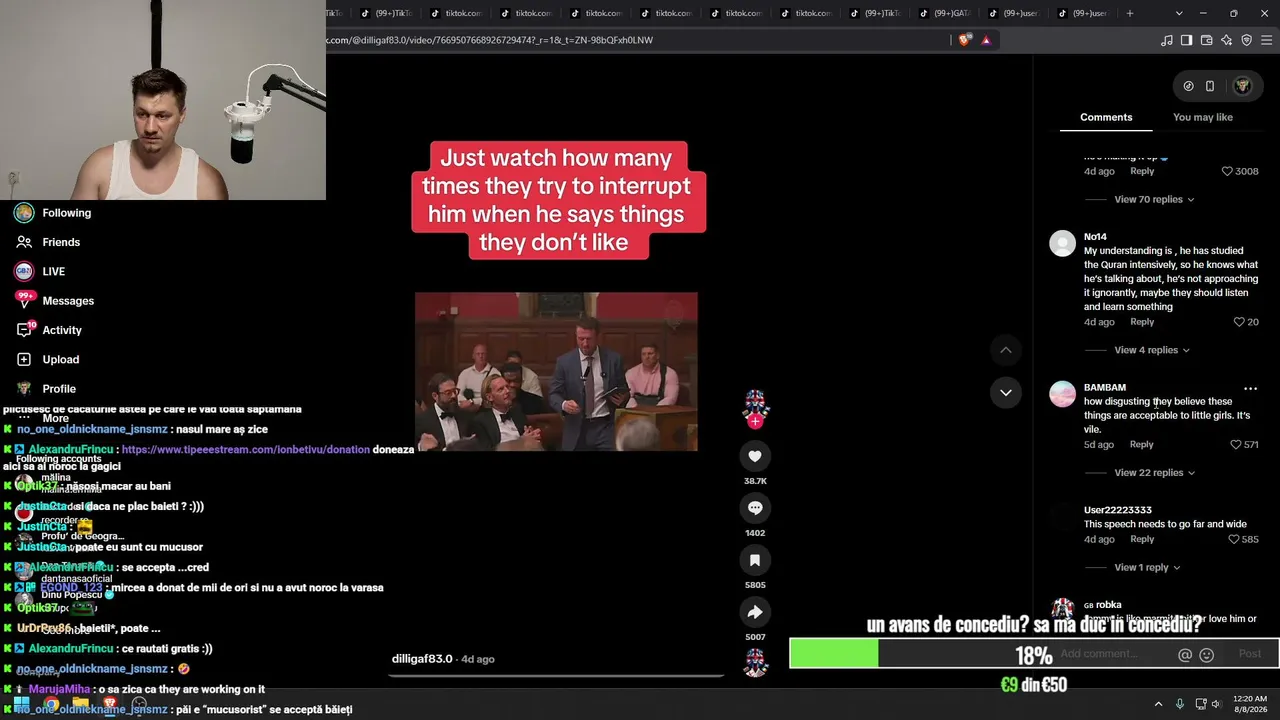Toggle the Brave sidebar panel icon
This screenshot has width=1280, height=720.
[1186, 40]
